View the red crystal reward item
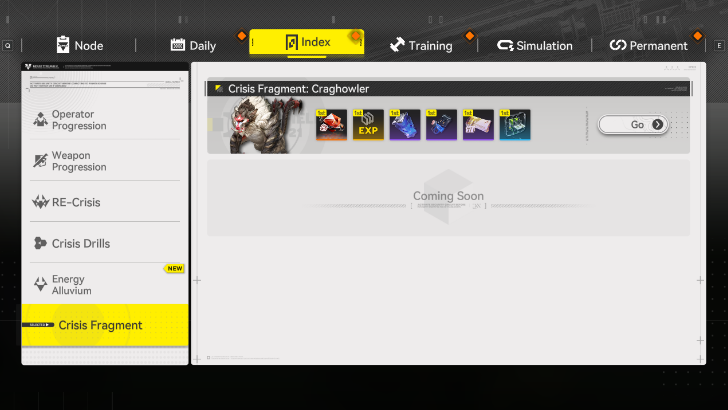The height and width of the screenshot is (410, 728). 332,124
